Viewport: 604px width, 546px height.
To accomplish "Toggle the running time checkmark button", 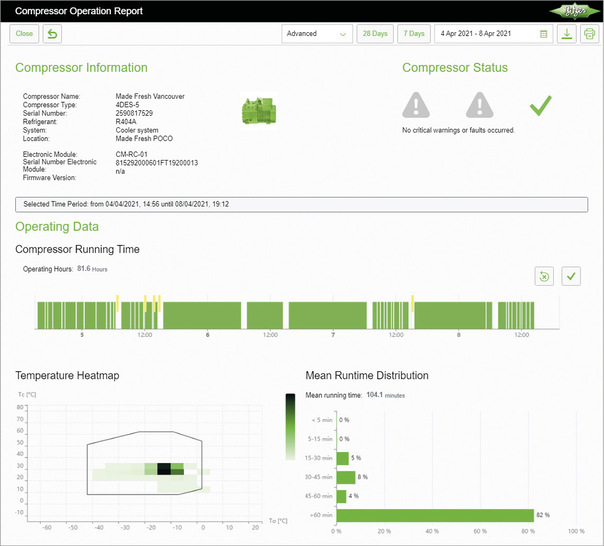I will [x=571, y=275].
